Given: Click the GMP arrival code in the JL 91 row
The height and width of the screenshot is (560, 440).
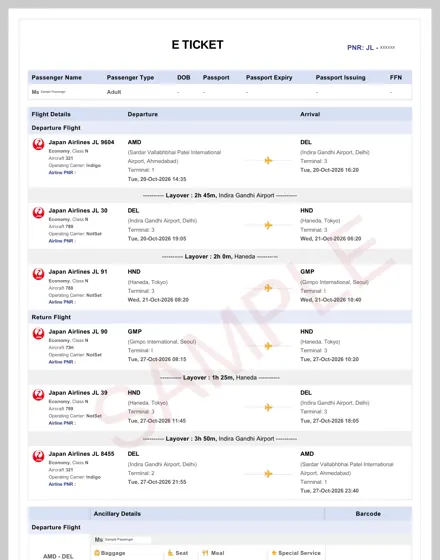Looking at the screenshot, I should [307, 272].
